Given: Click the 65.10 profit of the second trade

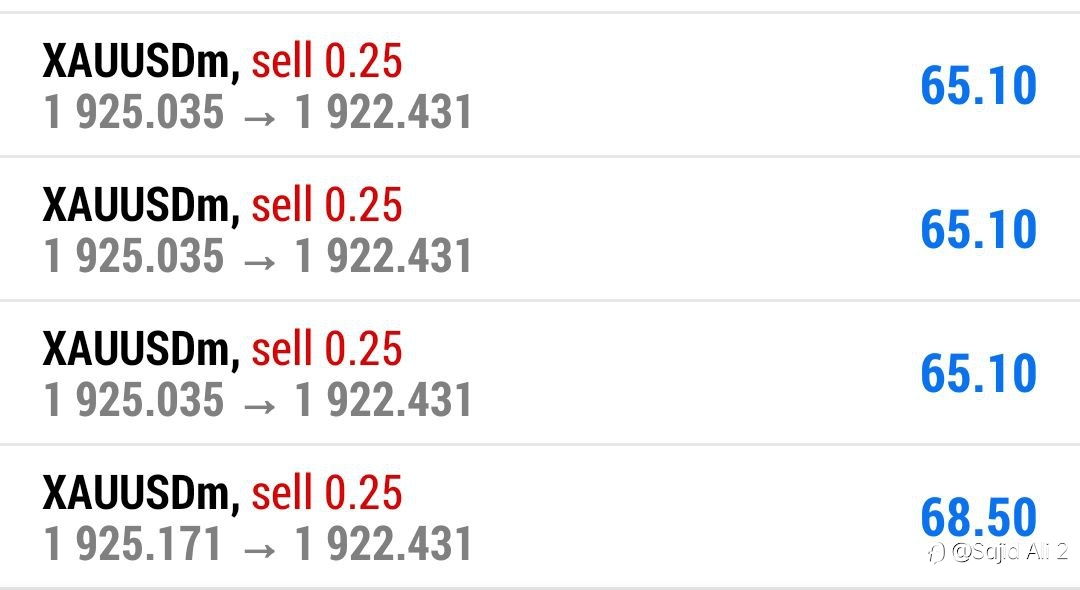Looking at the screenshot, I should click(x=979, y=230).
